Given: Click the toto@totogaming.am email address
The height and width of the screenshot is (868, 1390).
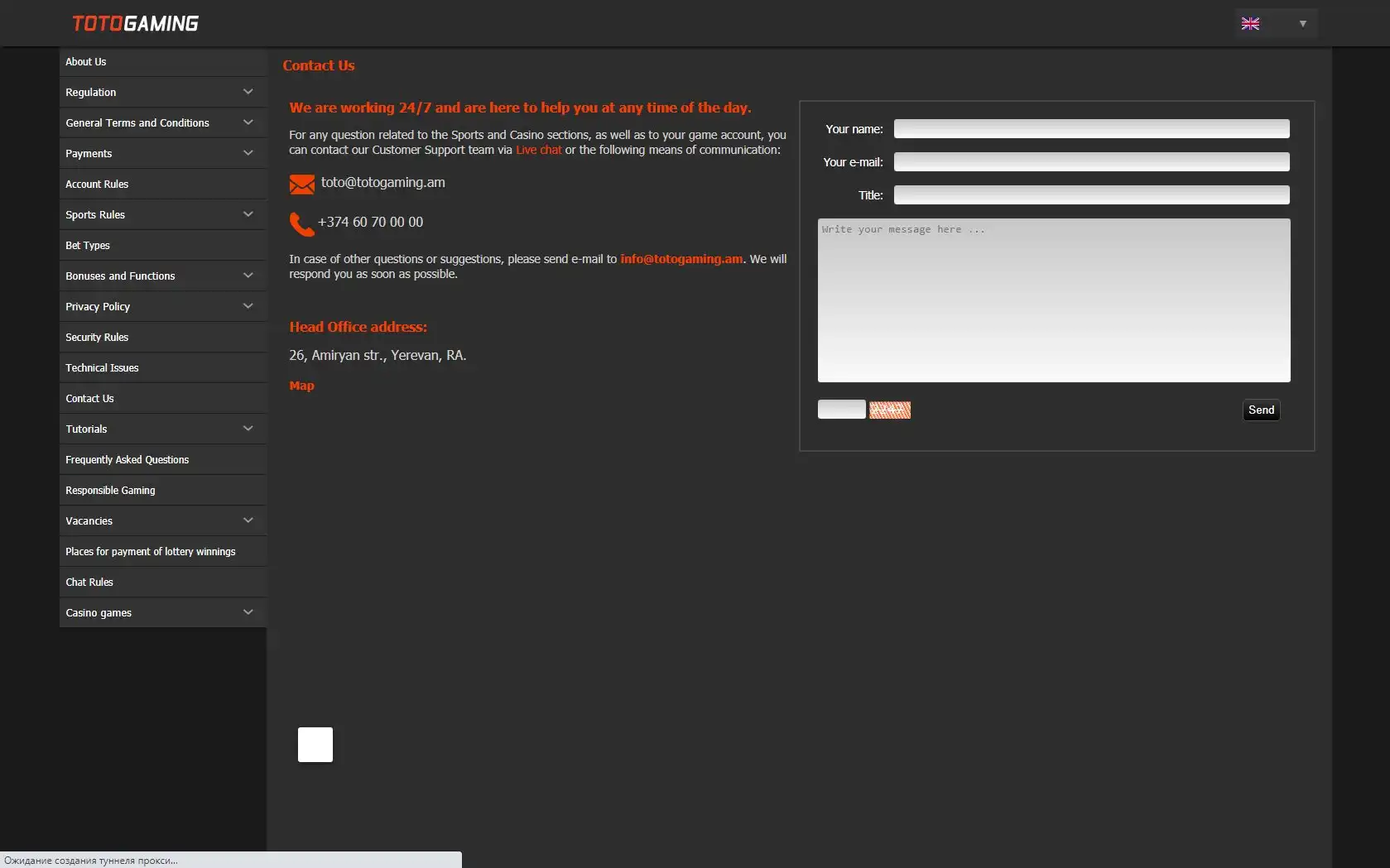Looking at the screenshot, I should (383, 183).
